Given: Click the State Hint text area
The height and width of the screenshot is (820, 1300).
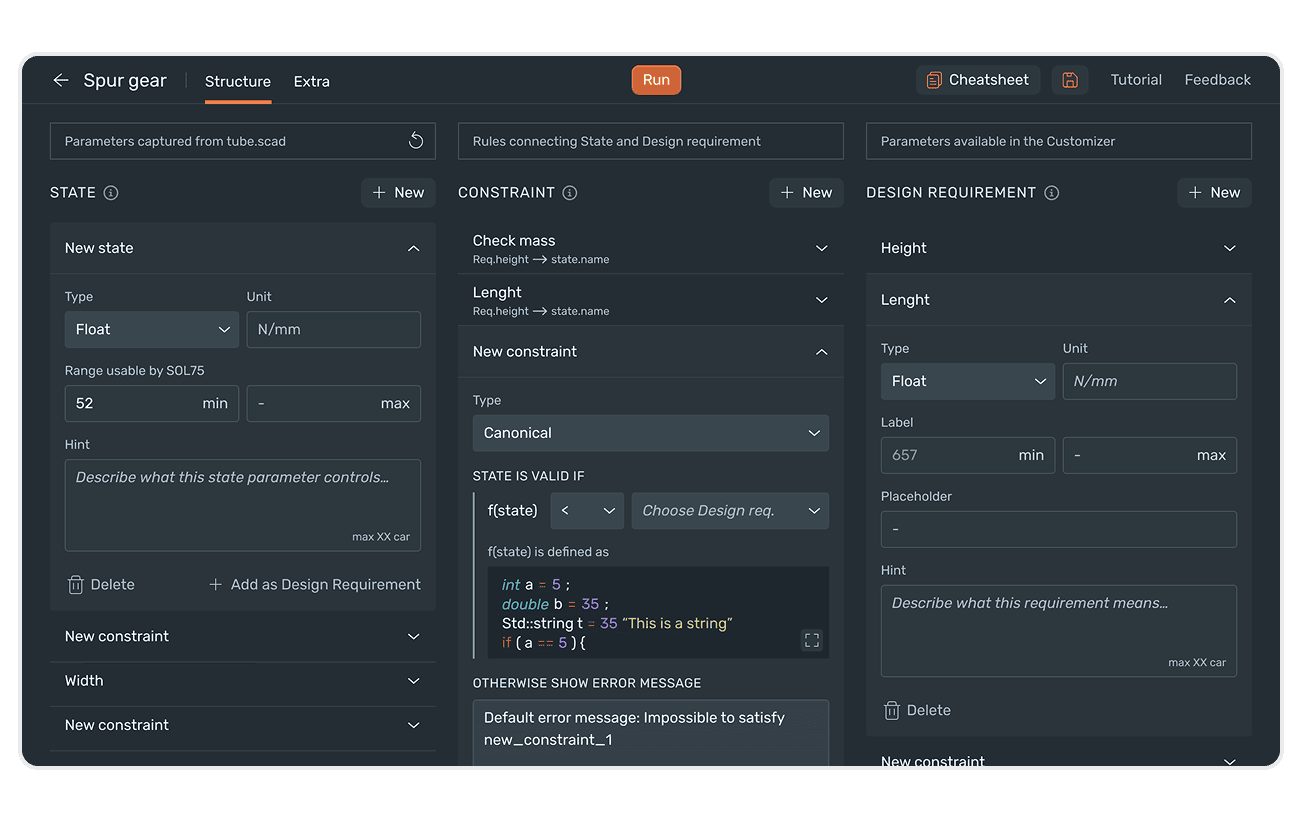Looking at the screenshot, I should pyautogui.click(x=243, y=505).
